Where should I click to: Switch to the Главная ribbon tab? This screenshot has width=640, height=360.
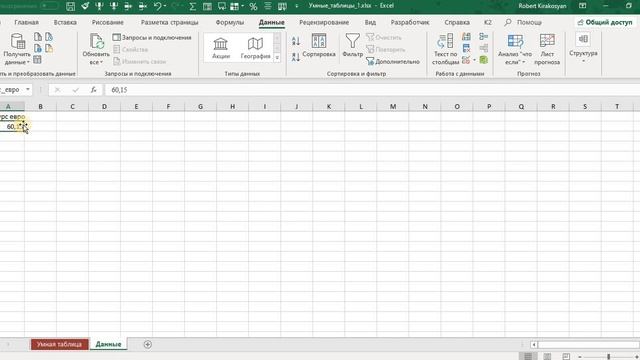(x=27, y=22)
